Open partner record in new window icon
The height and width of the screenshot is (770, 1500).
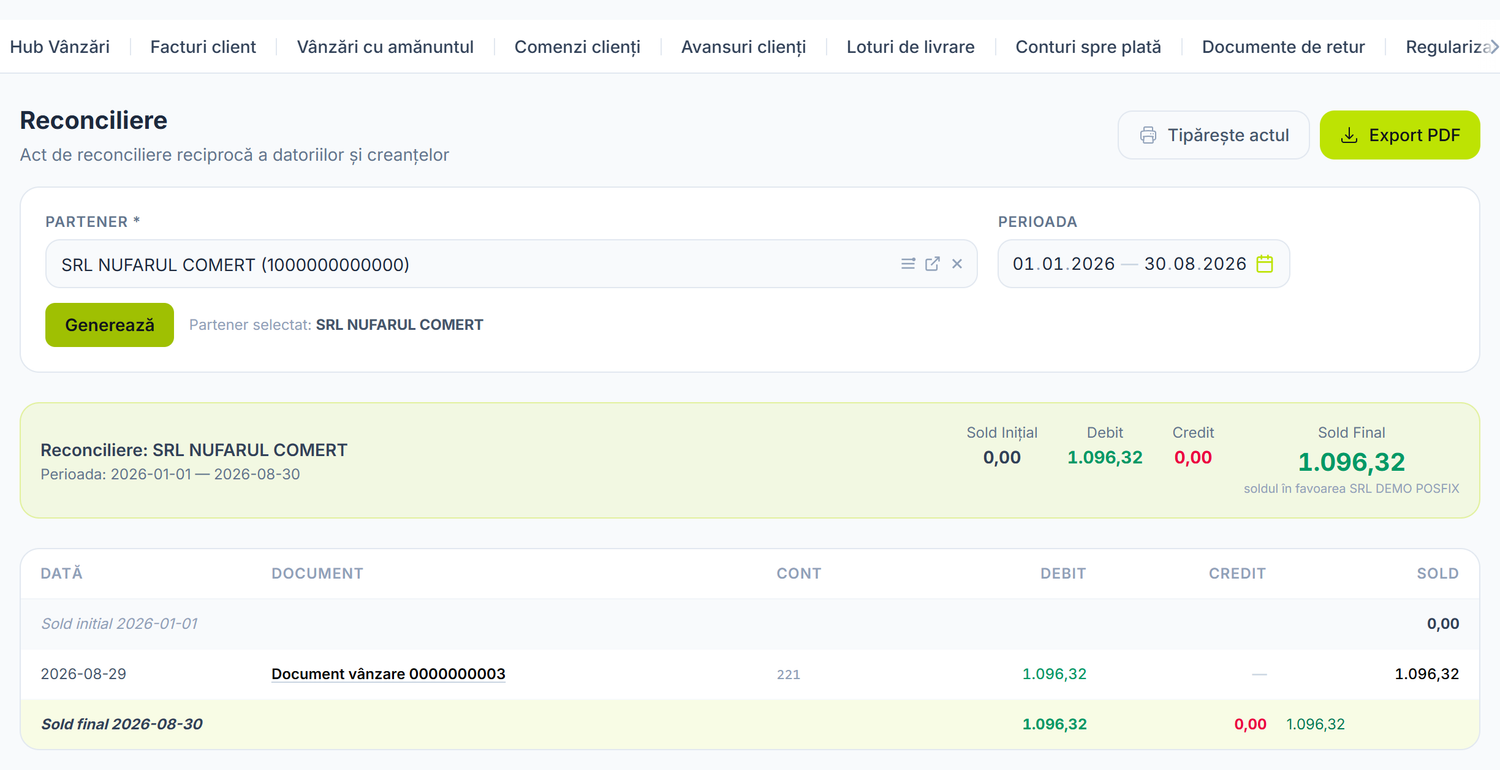[x=932, y=264]
